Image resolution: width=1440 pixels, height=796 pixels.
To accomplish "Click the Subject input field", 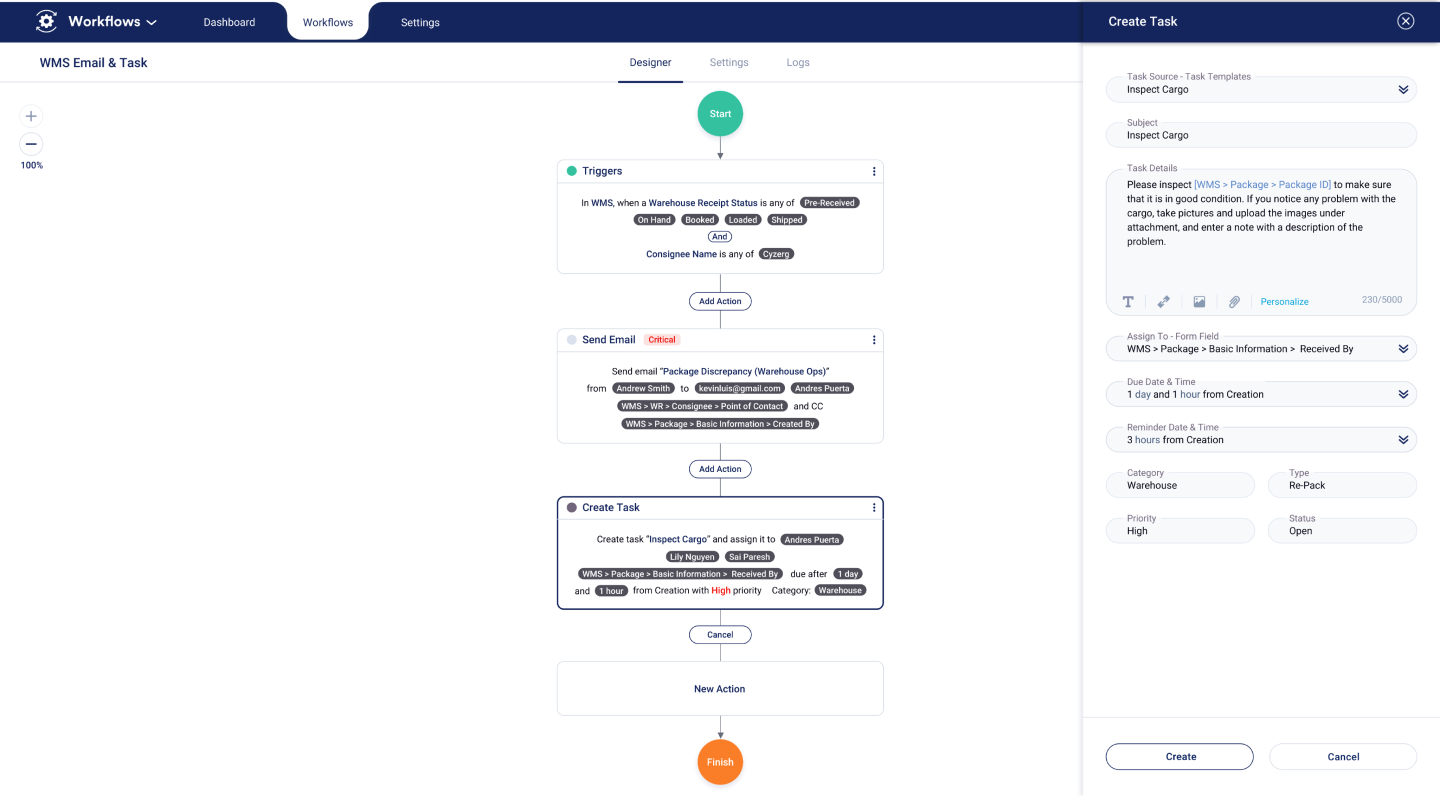I will point(1260,135).
